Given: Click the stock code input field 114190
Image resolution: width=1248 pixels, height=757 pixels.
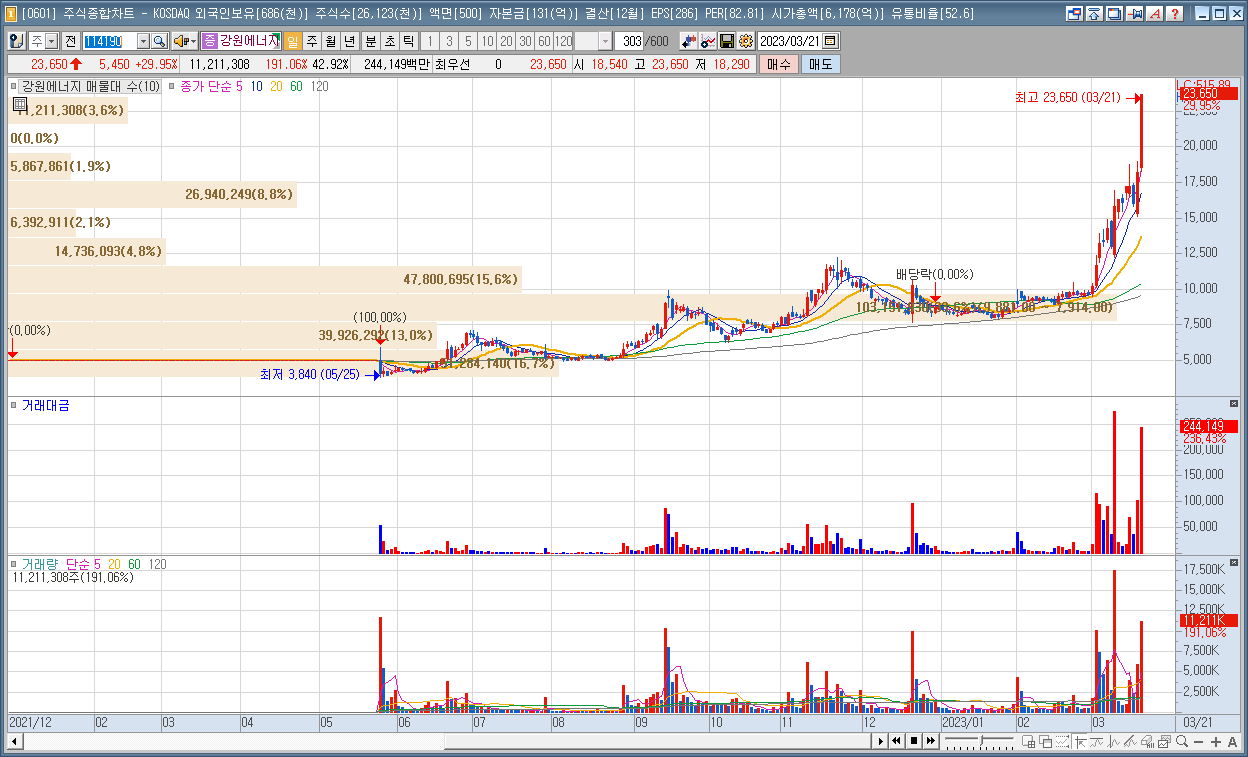Looking at the screenshot, I should pos(110,41).
